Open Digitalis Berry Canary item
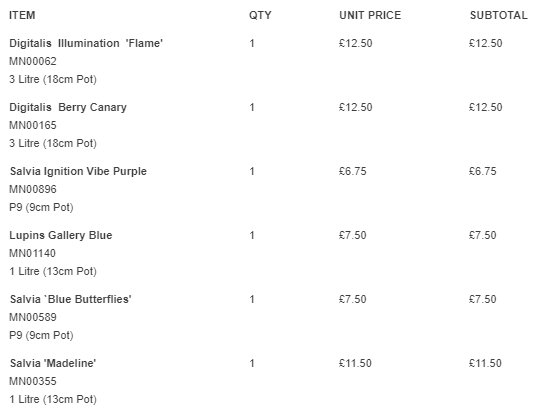The width and height of the screenshot is (545, 416). pos(68,107)
